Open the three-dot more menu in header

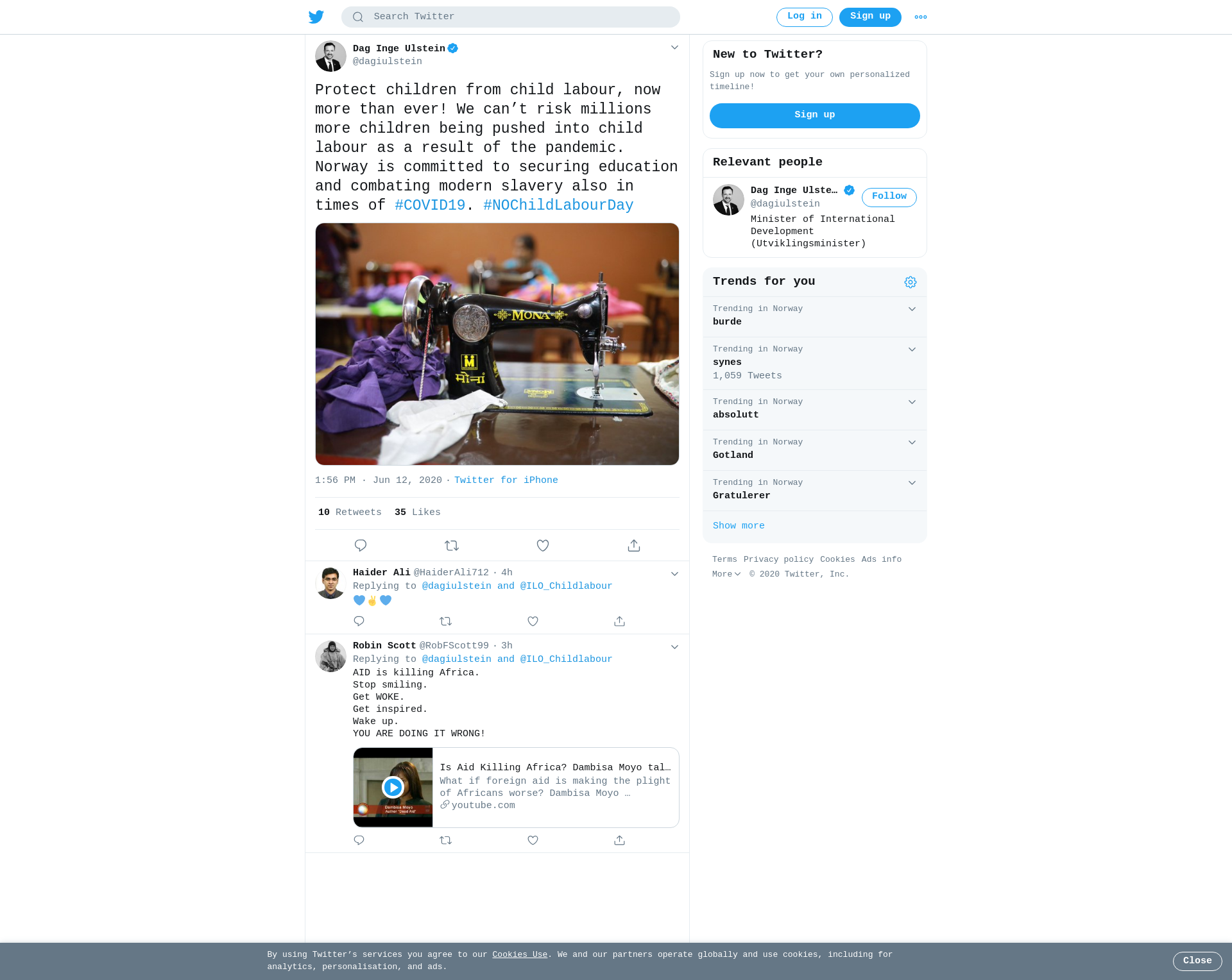[921, 17]
